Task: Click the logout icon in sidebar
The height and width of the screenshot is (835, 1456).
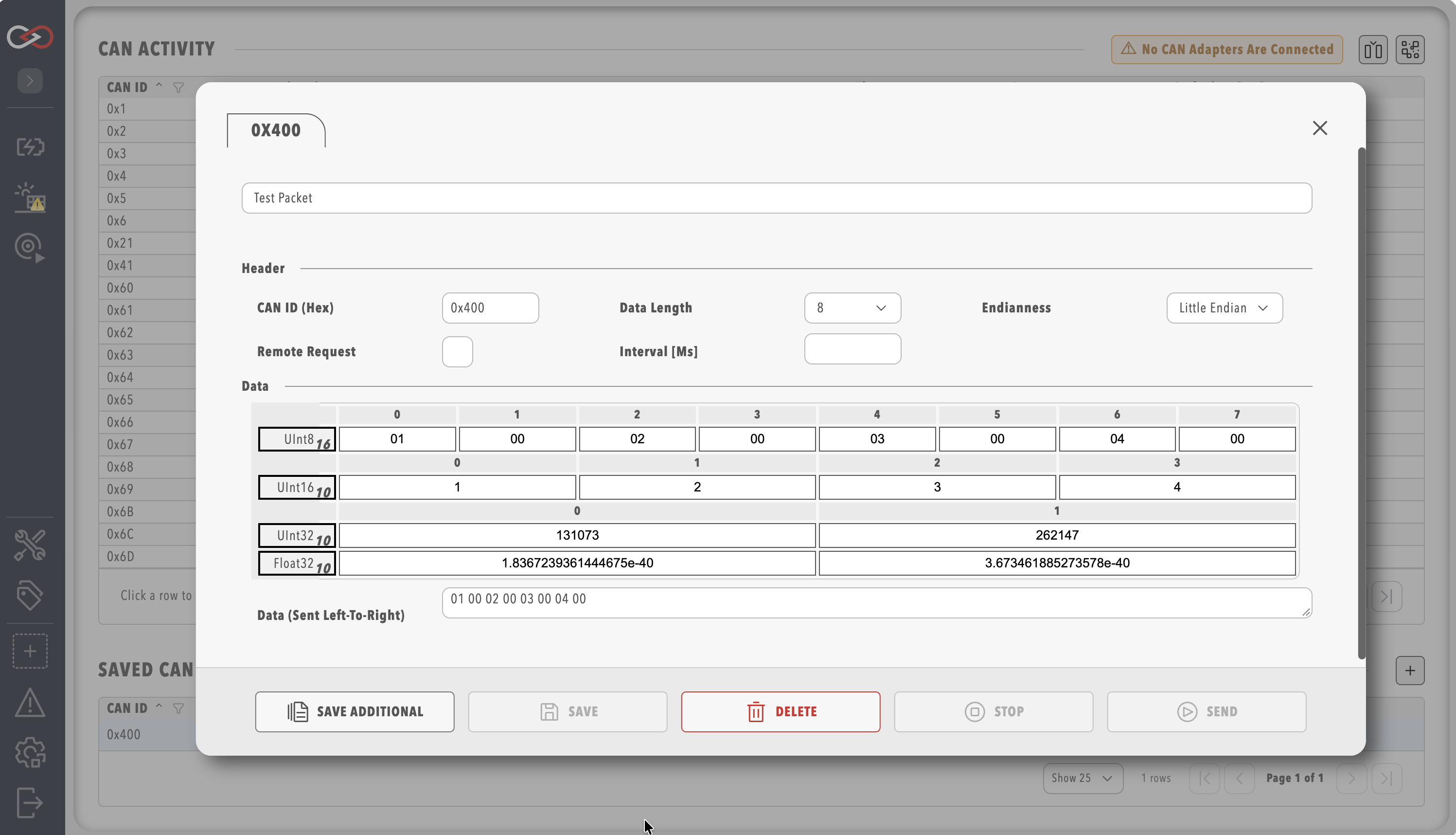Action: [30, 802]
